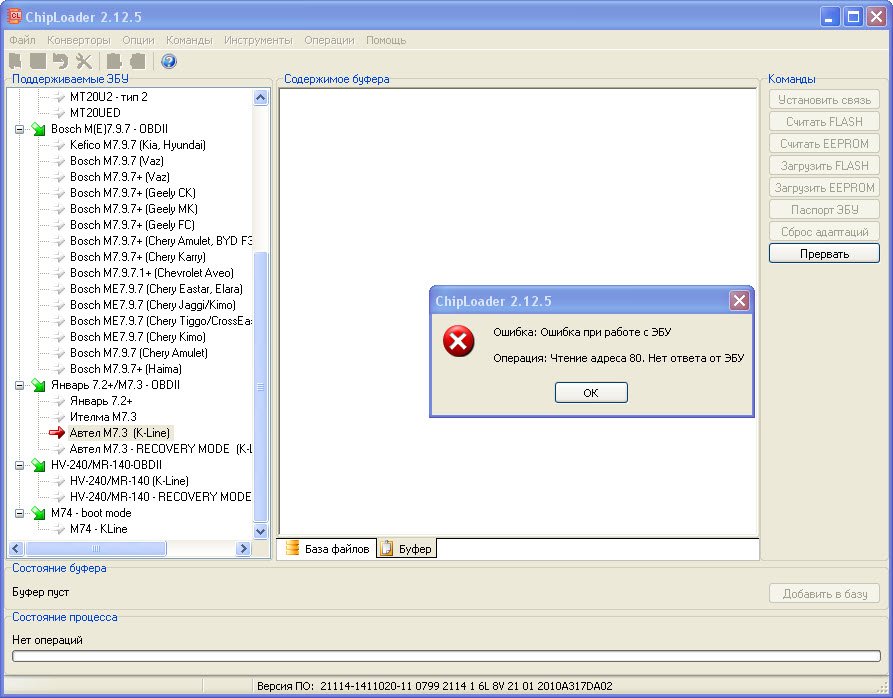Click the green arrow icon of Bosch M(E)7.9.7 - OBDII

tap(38, 129)
